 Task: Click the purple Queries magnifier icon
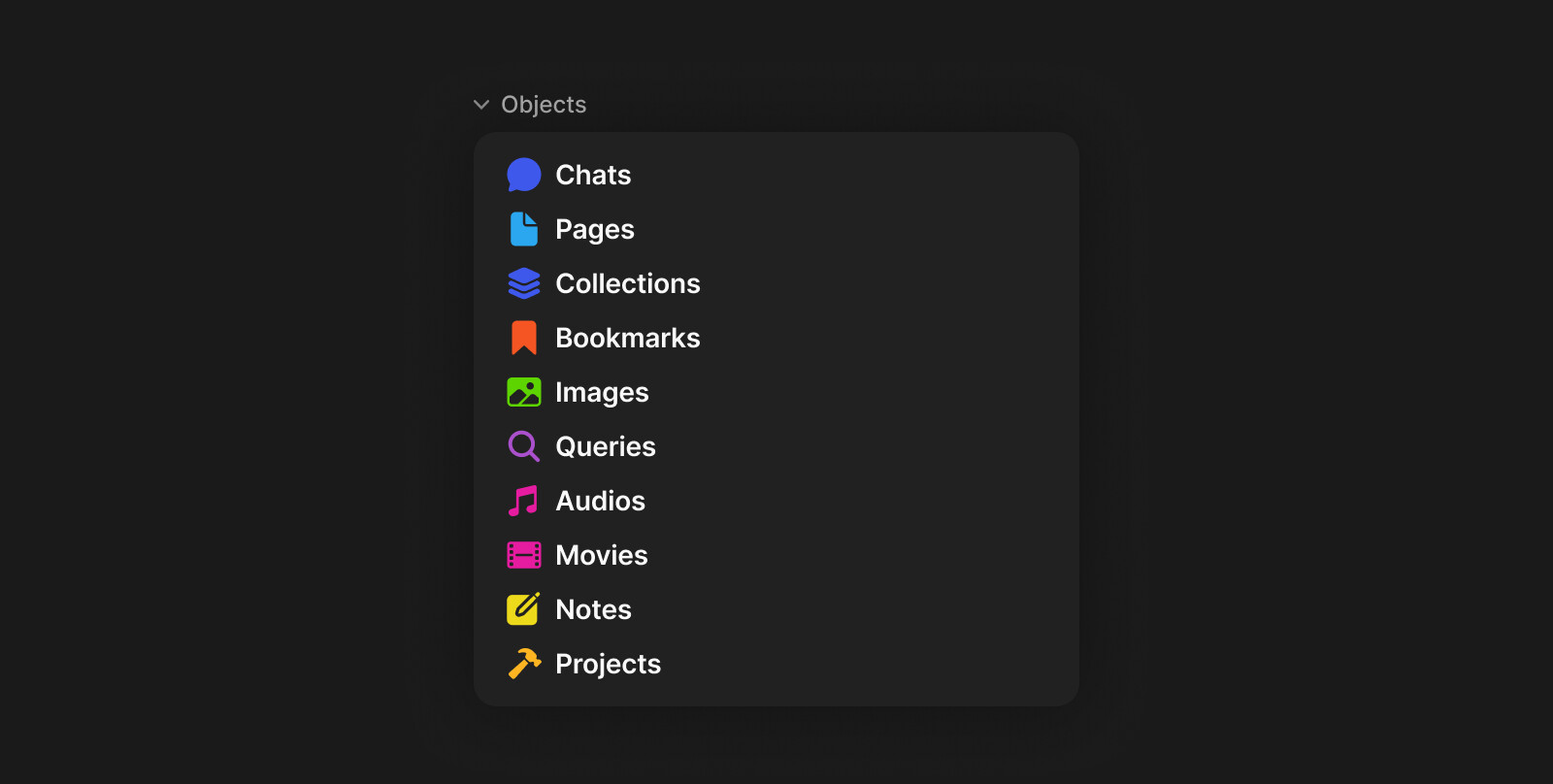[524, 446]
